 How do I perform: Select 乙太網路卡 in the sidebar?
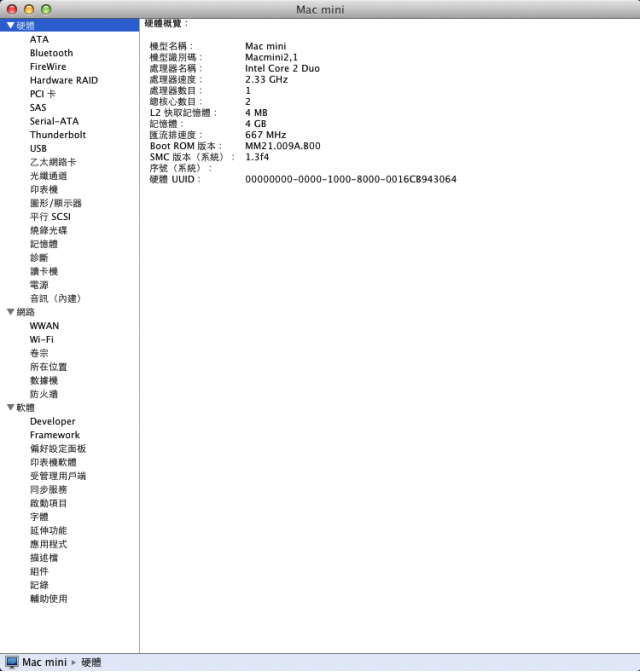click(x=53, y=162)
